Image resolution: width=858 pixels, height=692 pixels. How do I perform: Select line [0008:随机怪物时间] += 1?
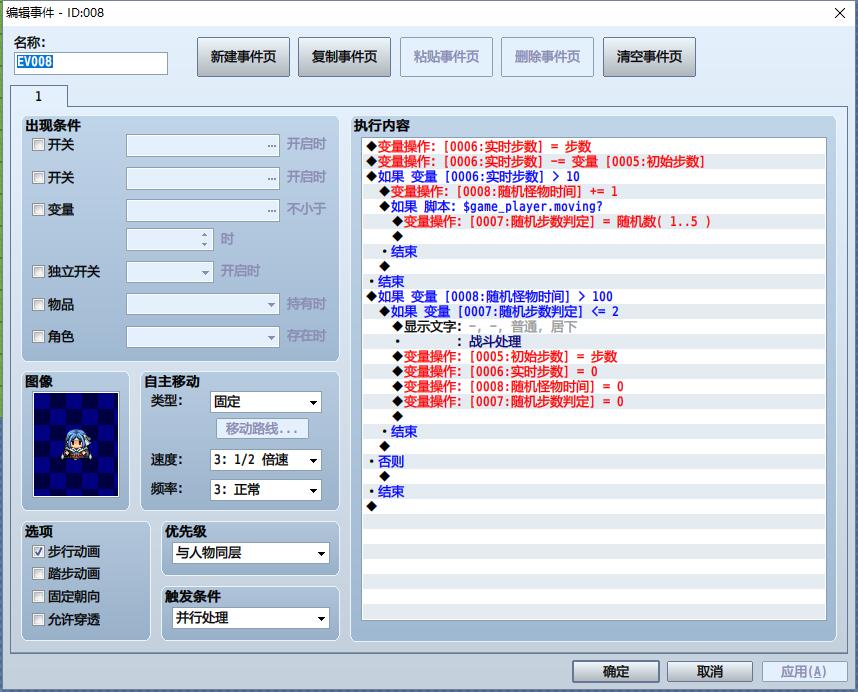tap(594, 191)
